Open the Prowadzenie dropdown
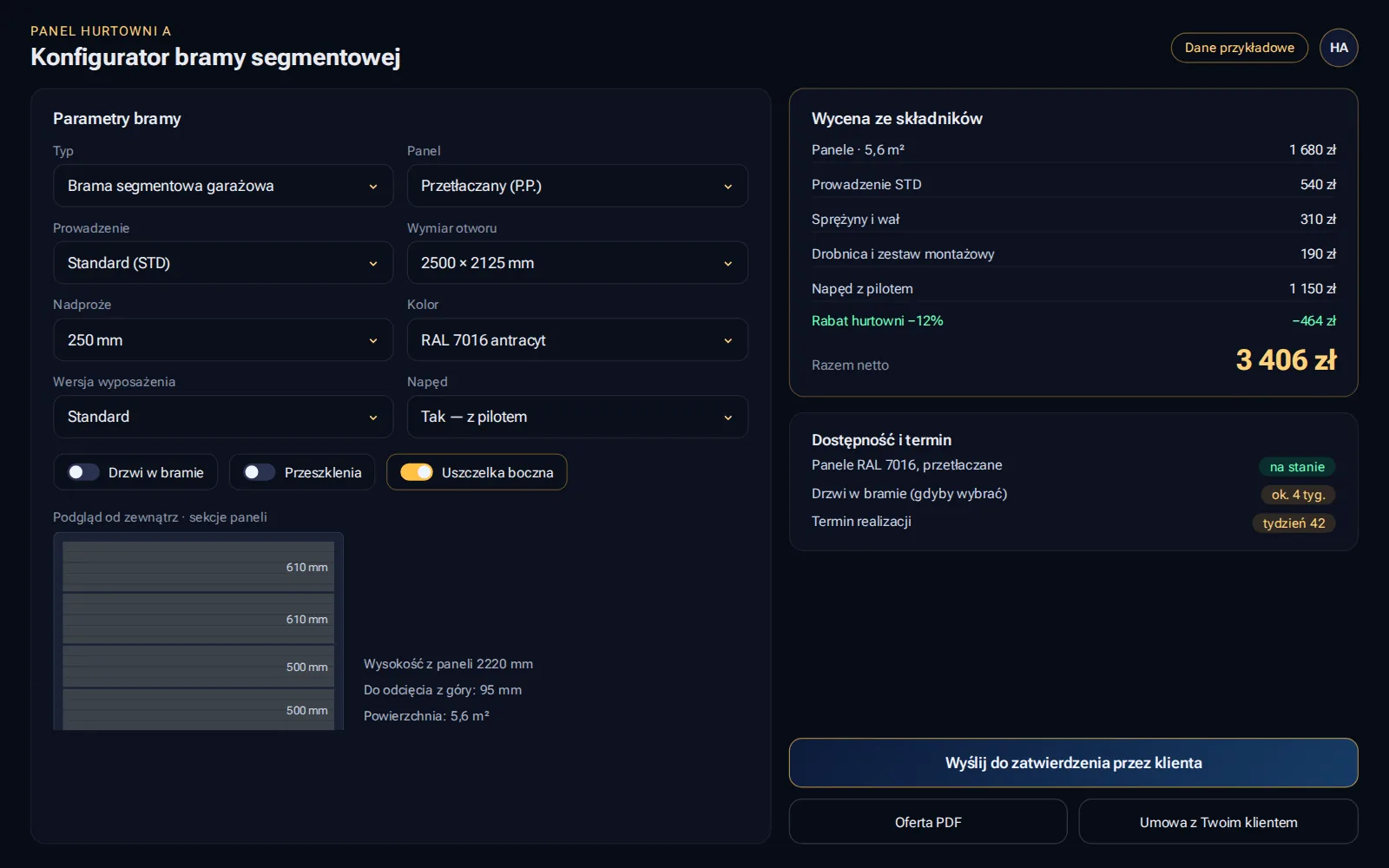The image size is (1389, 868). [x=223, y=263]
